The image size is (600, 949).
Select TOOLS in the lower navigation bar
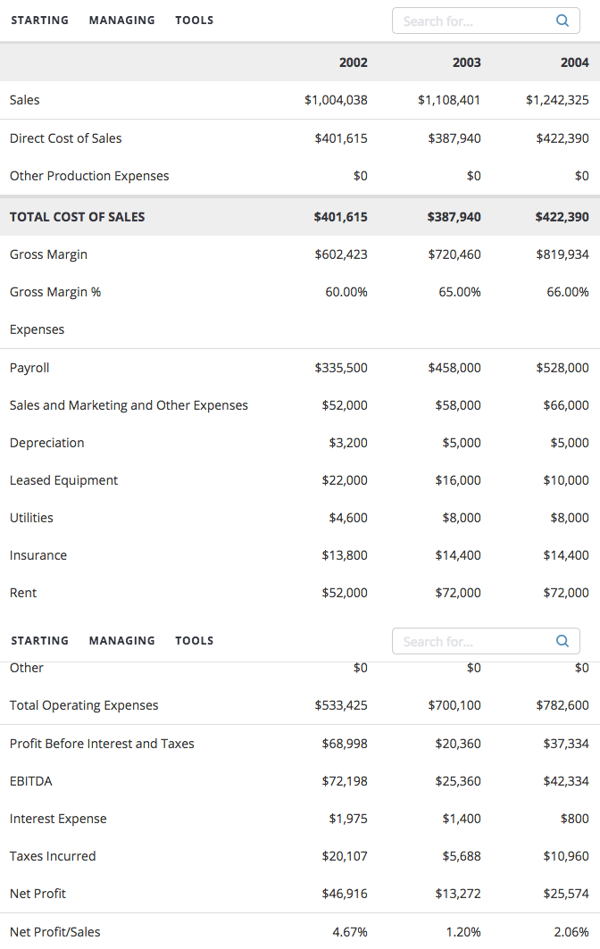tap(194, 640)
